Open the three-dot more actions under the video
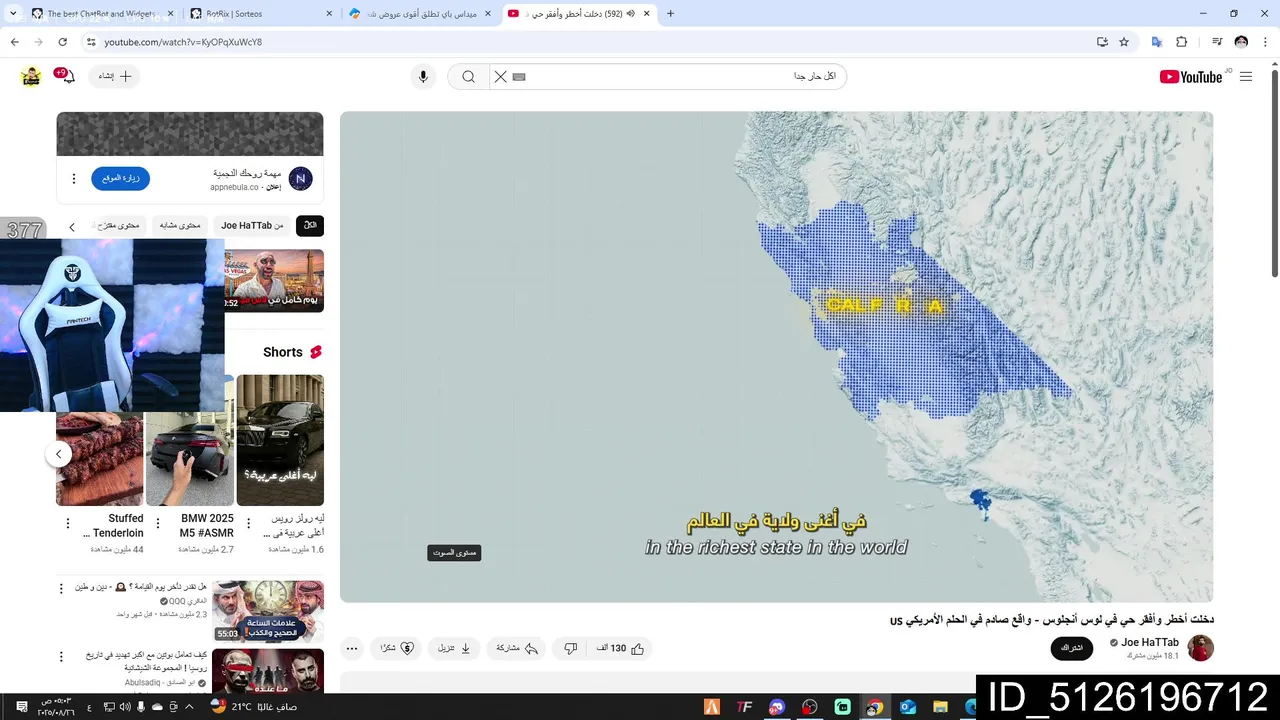This screenshot has height=720, width=1280. (352, 648)
